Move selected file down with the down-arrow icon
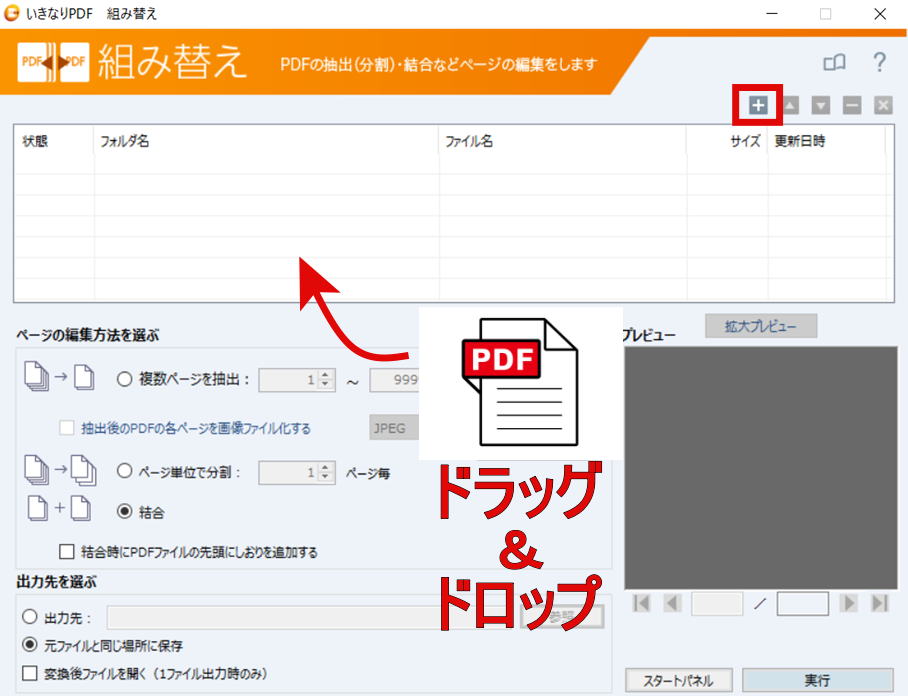The width and height of the screenshot is (908, 696). point(821,105)
